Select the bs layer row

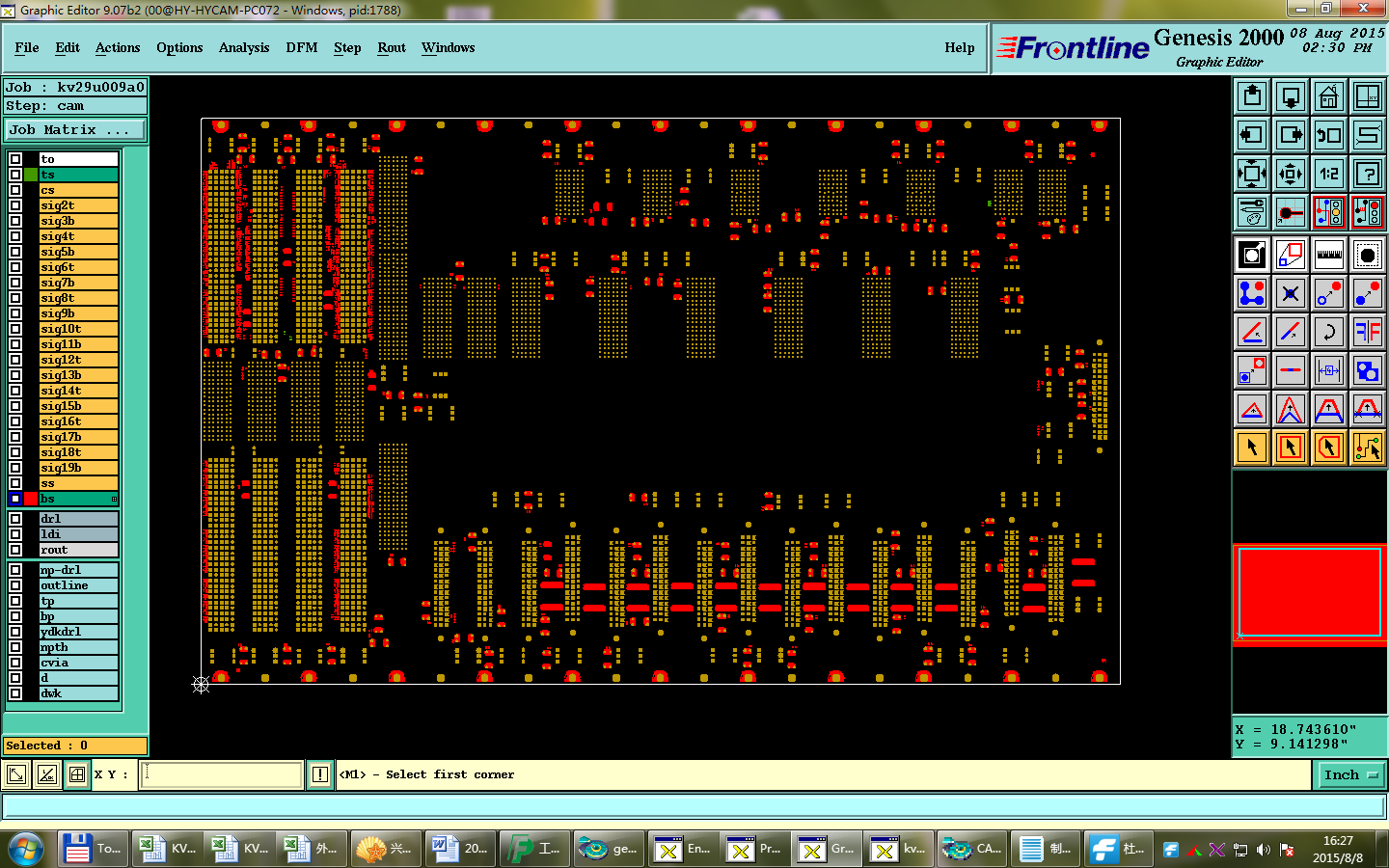78,499
